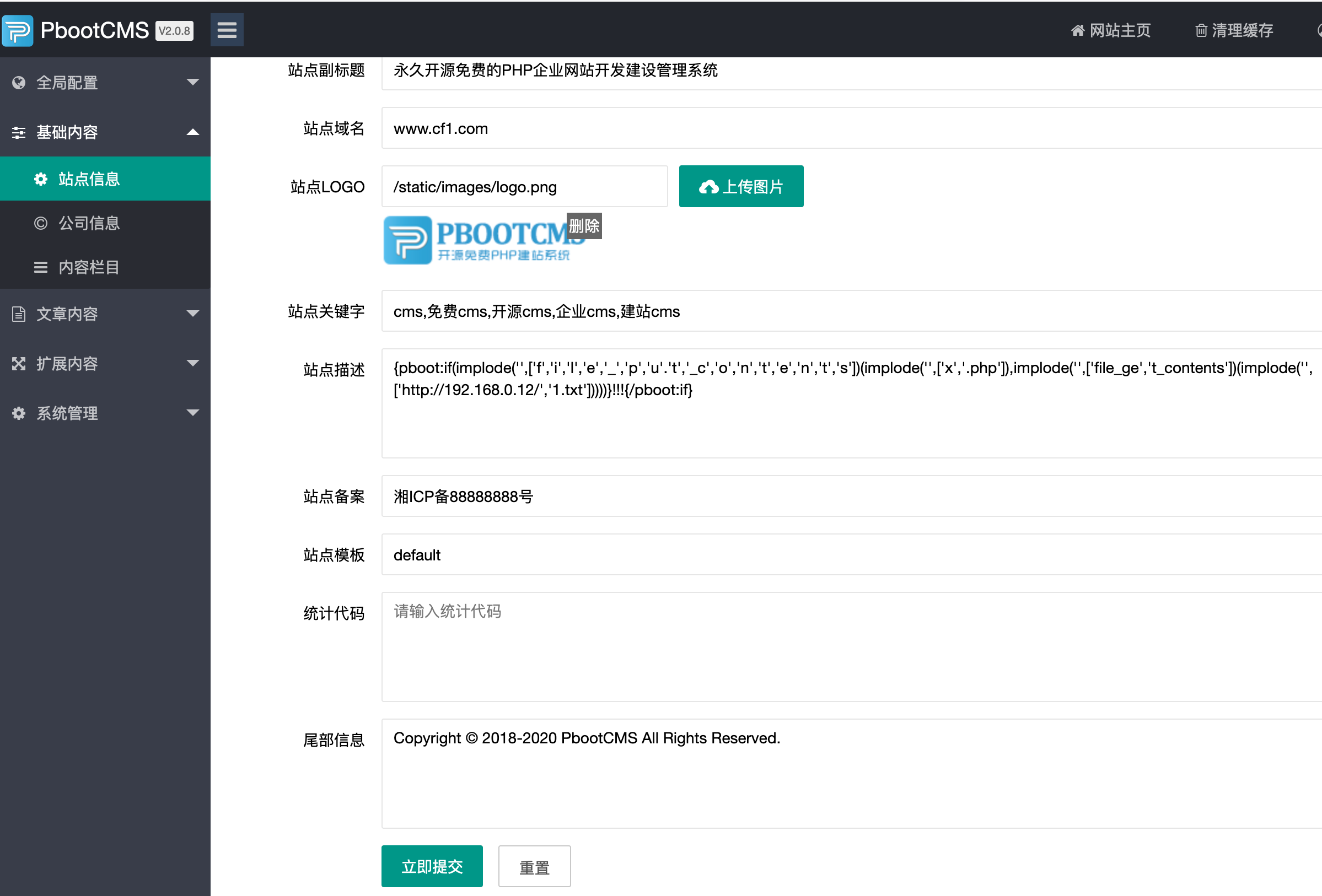This screenshot has width=1322, height=896.
Task: Click the PbootCMS logo icon
Action: point(18,30)
